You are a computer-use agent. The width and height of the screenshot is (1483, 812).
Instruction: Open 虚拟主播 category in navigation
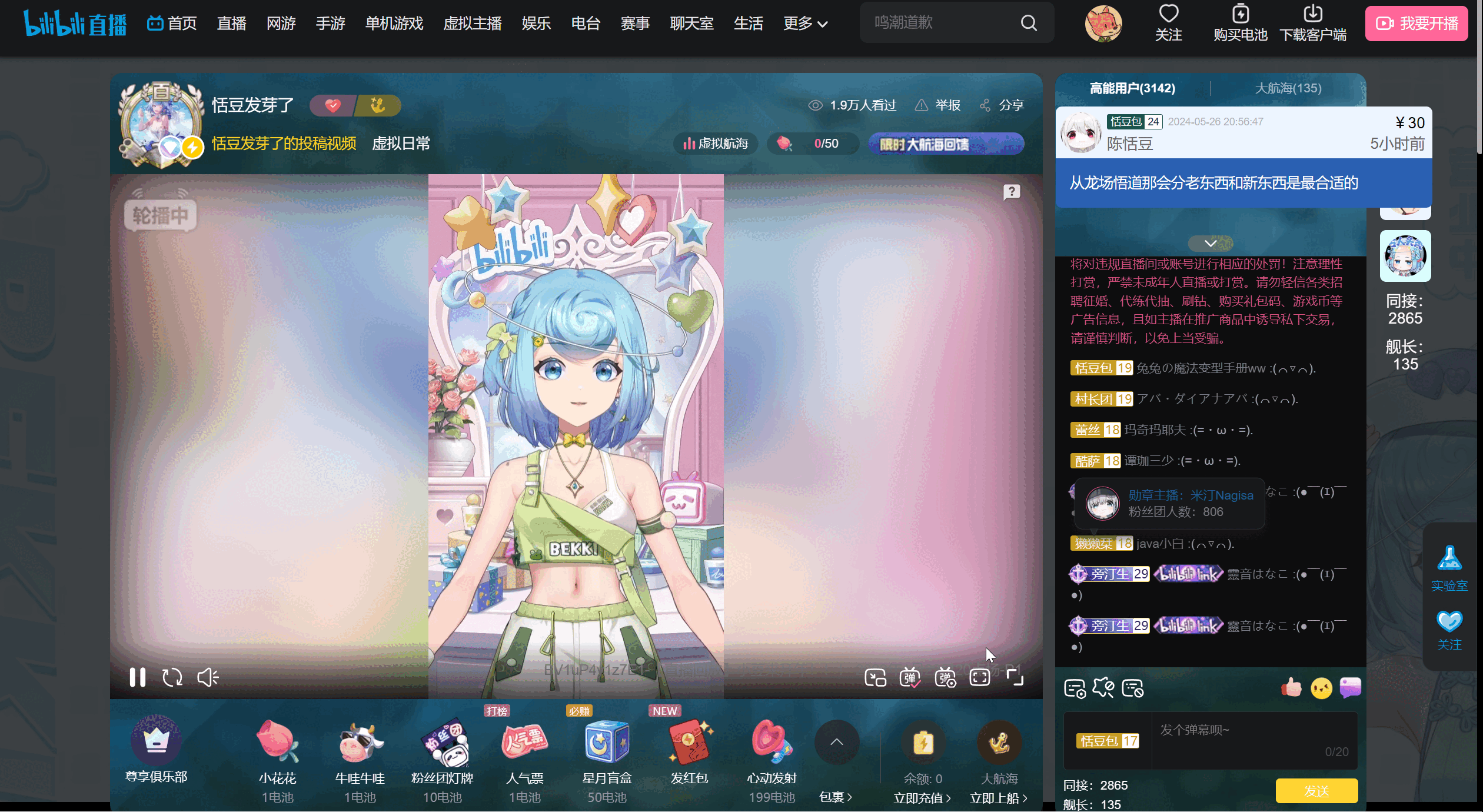472,24
